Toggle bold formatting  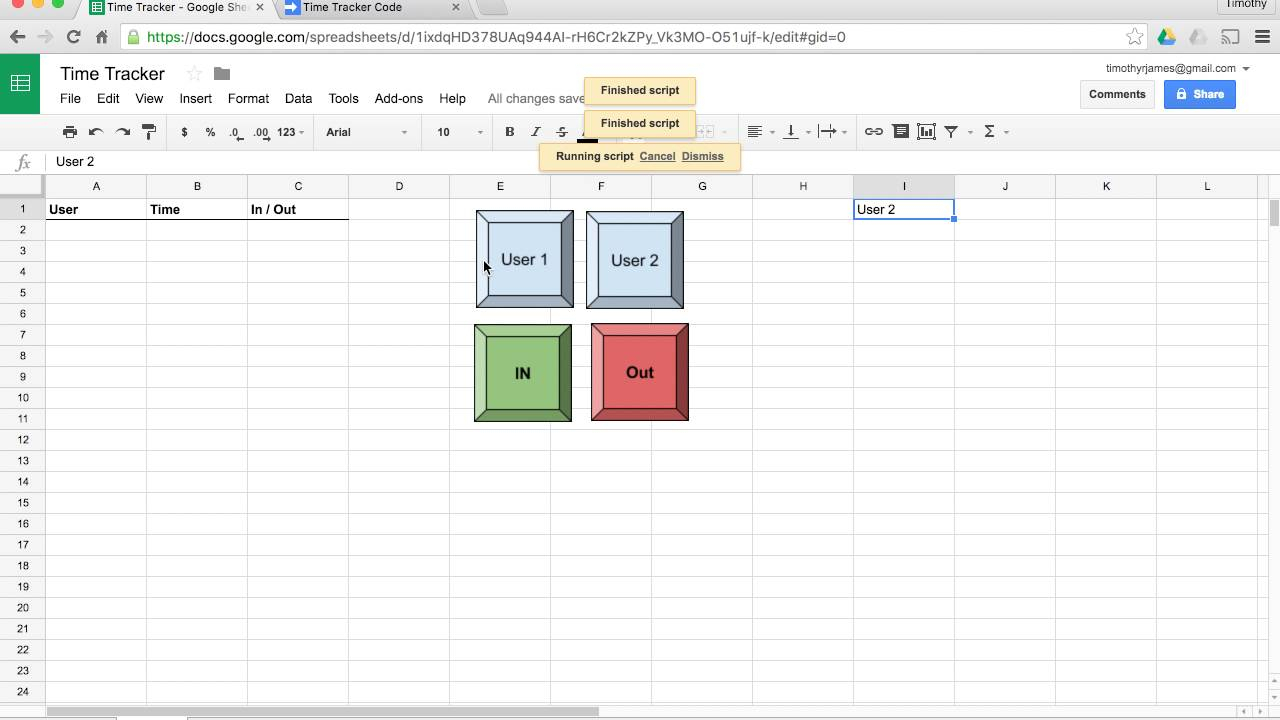[510, 131]
